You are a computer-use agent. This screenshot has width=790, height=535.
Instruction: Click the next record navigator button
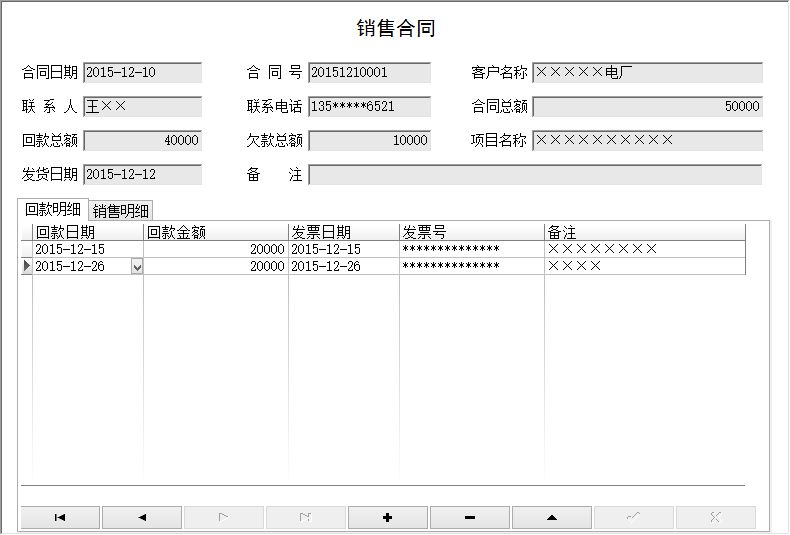(x=224, y=517)
